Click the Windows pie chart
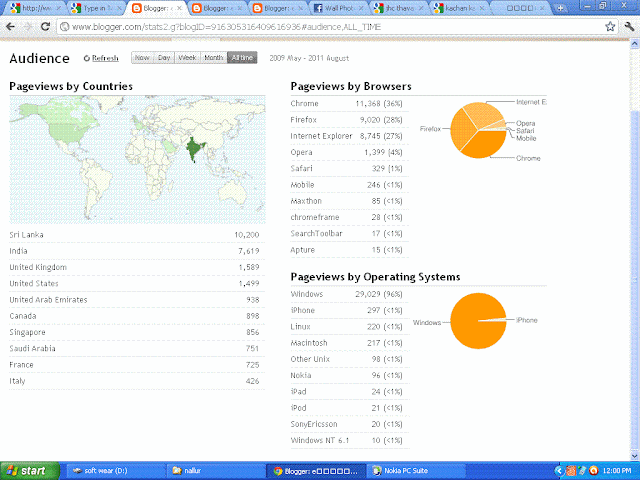This screenshot has width=640, height=480. (x=478, y=321)
